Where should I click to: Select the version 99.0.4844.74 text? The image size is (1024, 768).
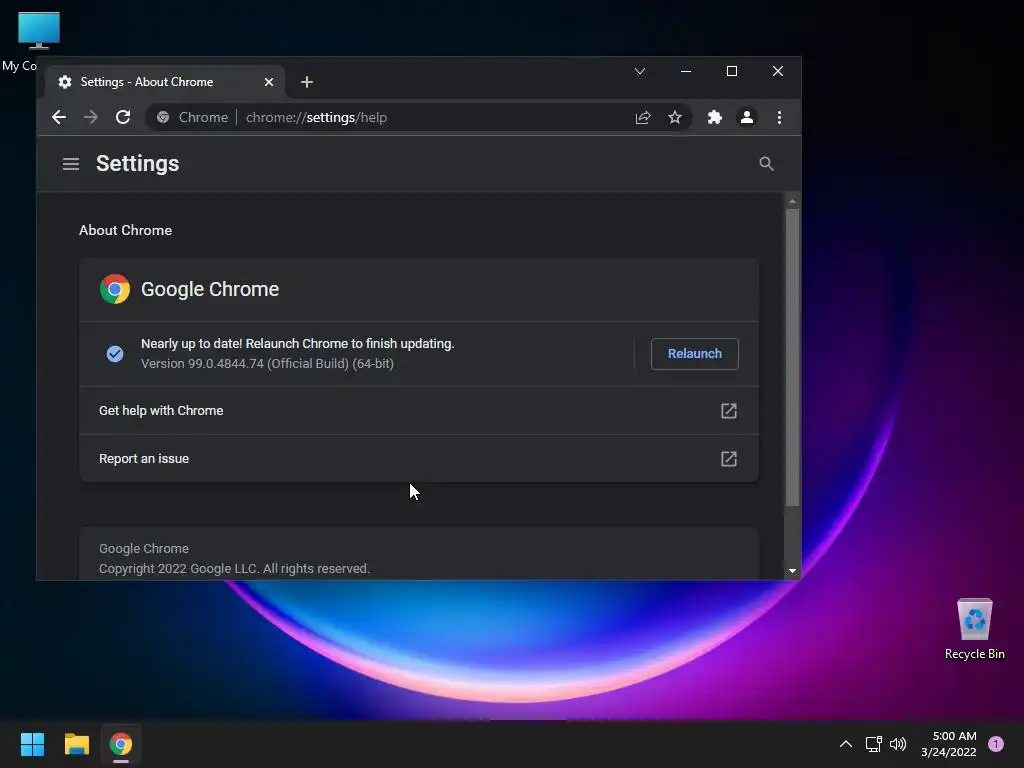click(267, 364)
